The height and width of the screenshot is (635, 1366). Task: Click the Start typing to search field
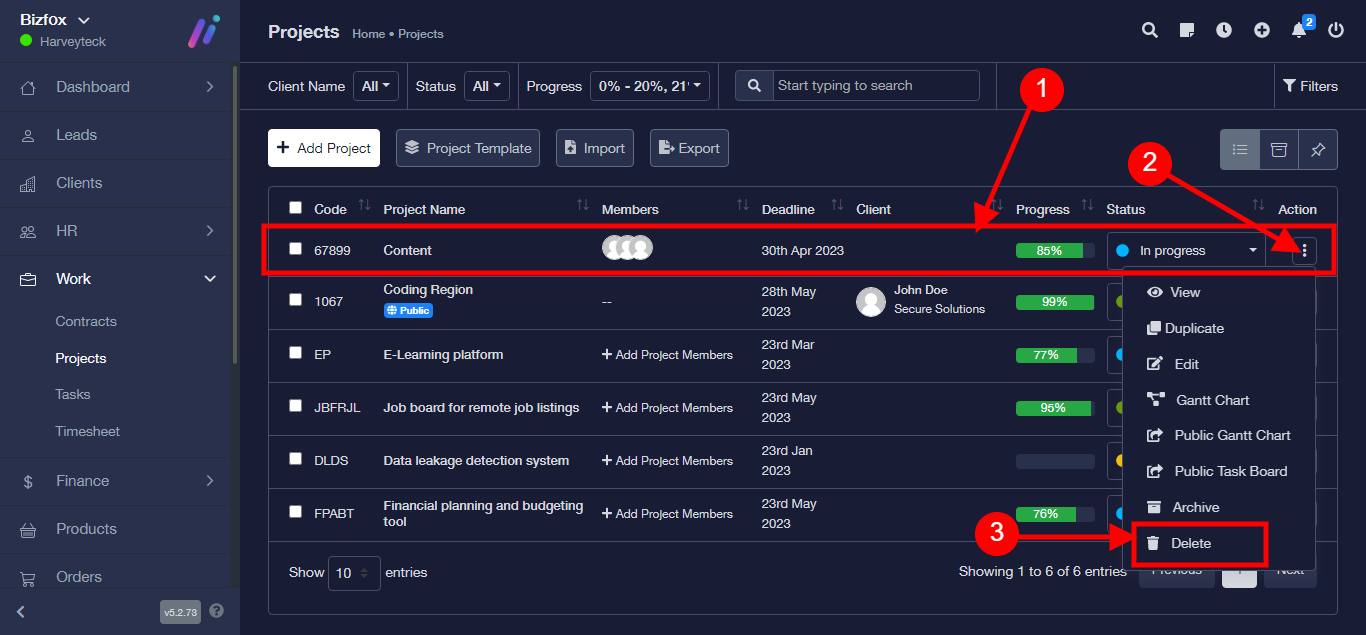point(876,86)
